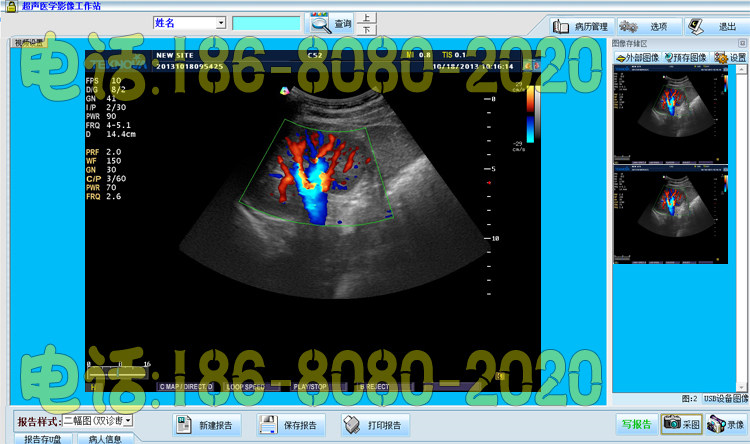Open the 报告样式 report style dropdown
The image size is (750, 444).
click(x=128, y=421)
